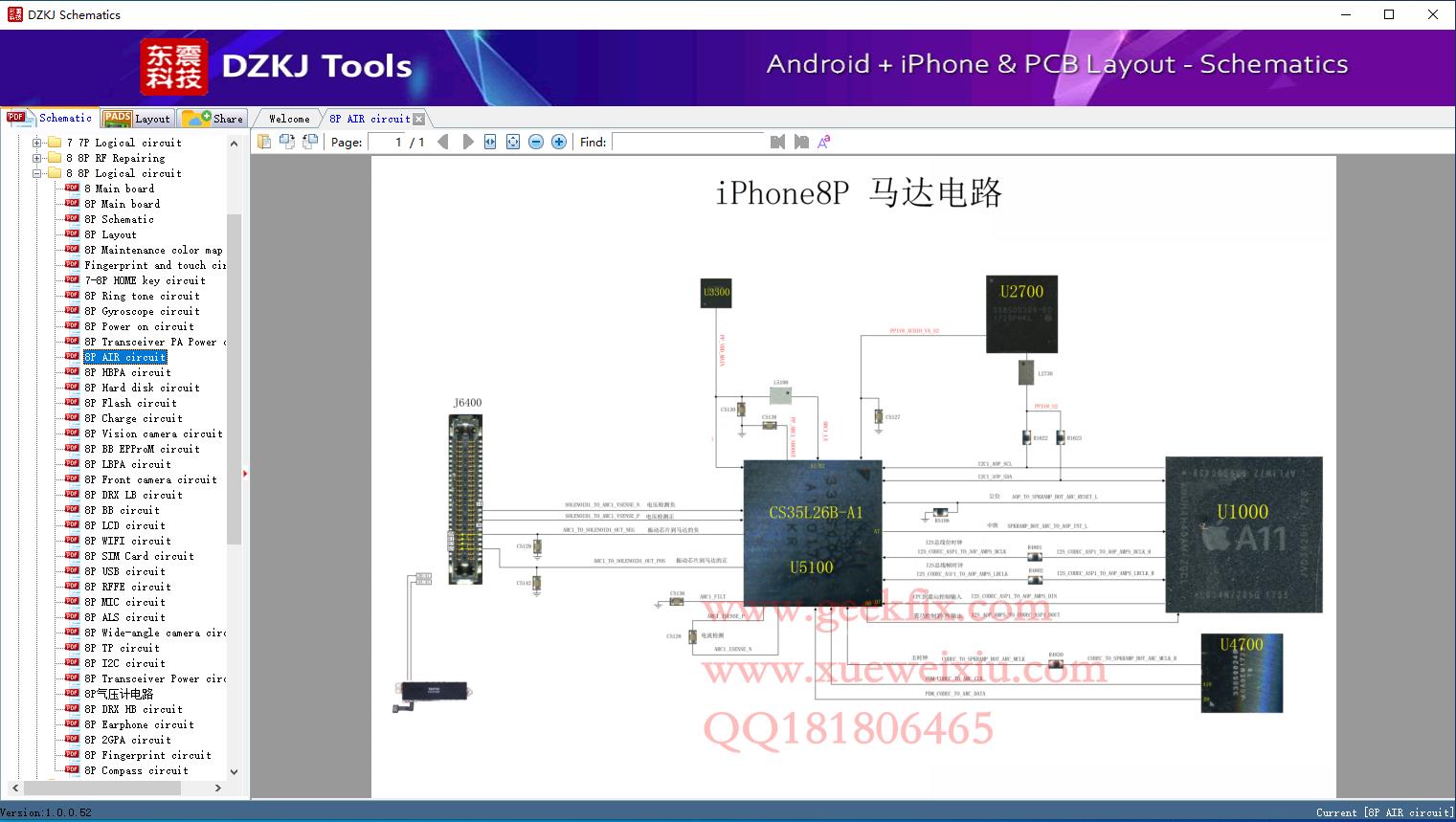Click the PDF icon beside 8P TP circuit
1456x822 pixels.
point(72,647)
